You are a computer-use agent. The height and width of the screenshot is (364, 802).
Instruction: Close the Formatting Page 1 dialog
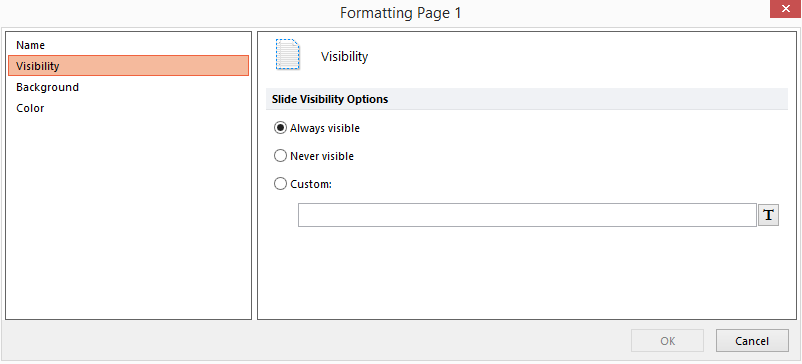(786, 9)
